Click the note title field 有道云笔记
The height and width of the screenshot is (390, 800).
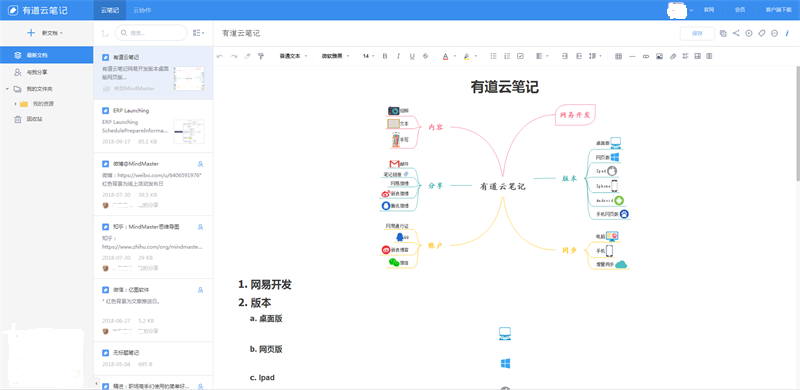pos(241,33)
